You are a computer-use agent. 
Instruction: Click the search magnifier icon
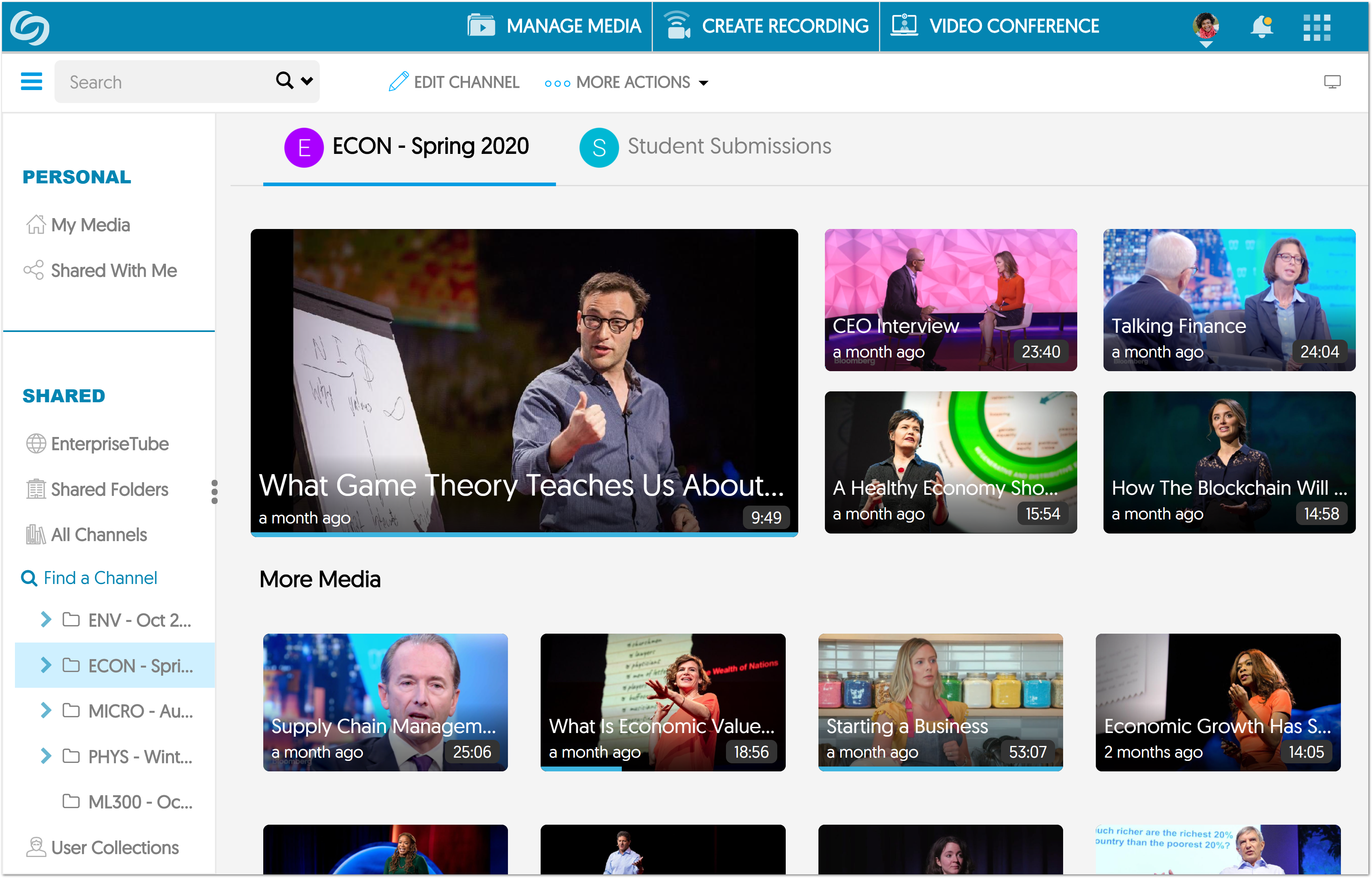[x=284, y=80]
